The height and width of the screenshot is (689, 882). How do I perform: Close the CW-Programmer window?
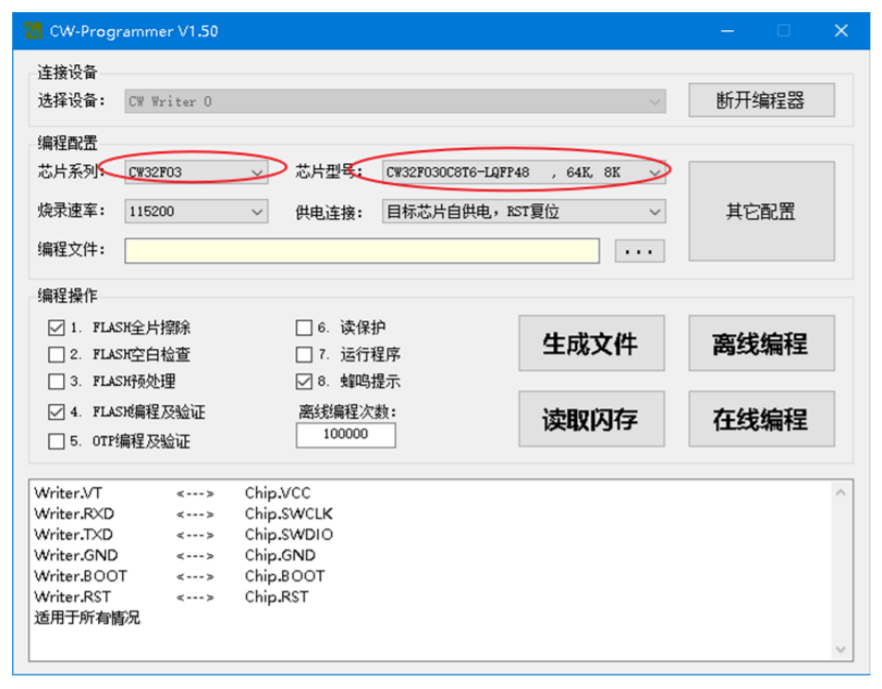(x=841, y=31)
